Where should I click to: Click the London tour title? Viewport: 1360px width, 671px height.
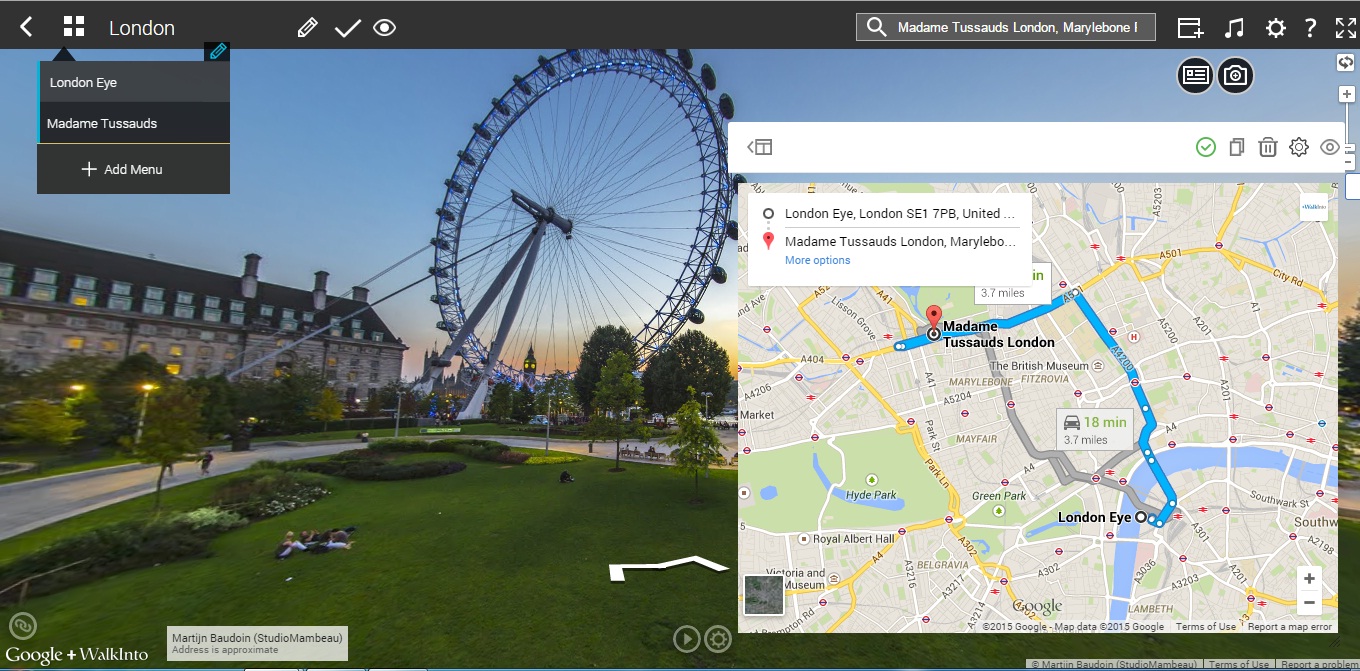coord(142,28)
